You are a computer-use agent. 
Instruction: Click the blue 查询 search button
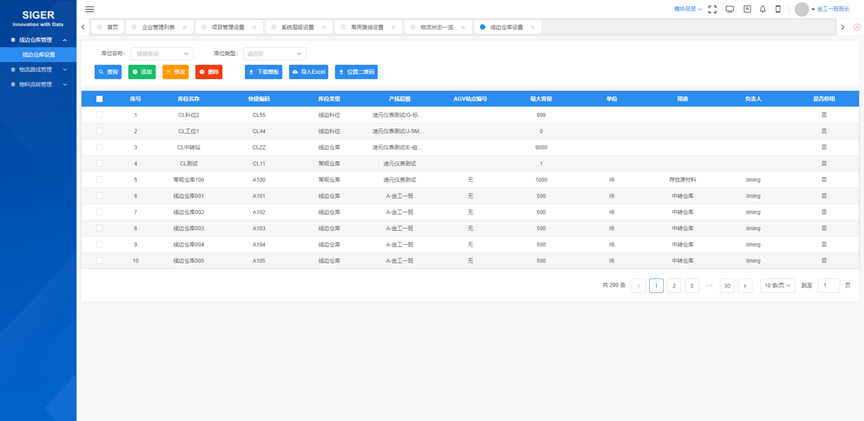click(108, 72)
